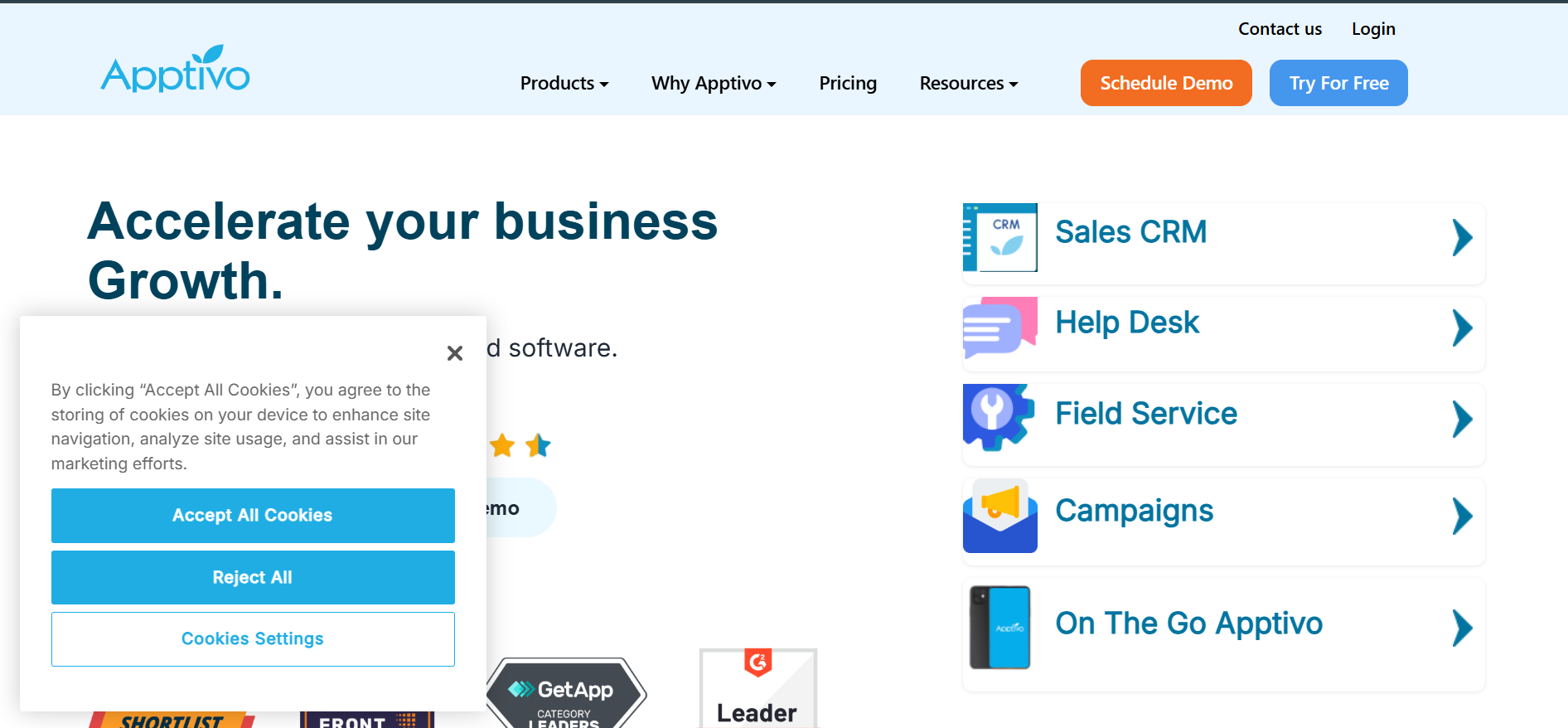
Task: Open the Sales CRM product link
Action: point(1130,232)
